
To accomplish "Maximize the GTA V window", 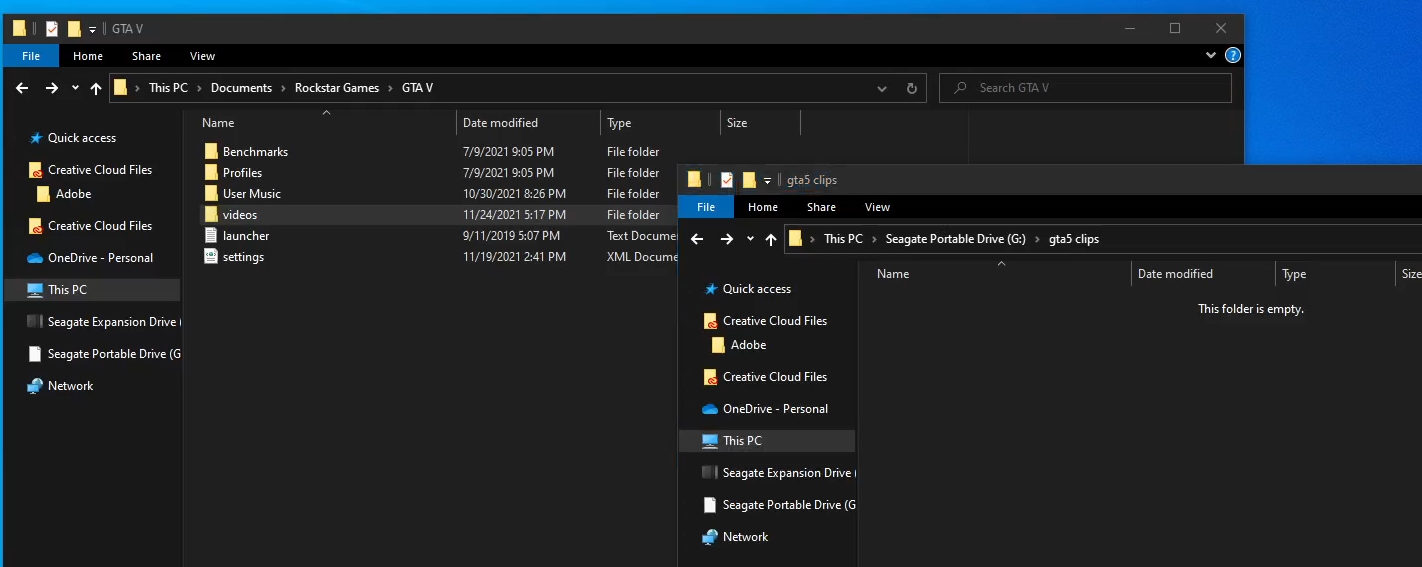I will [1175, 28].
